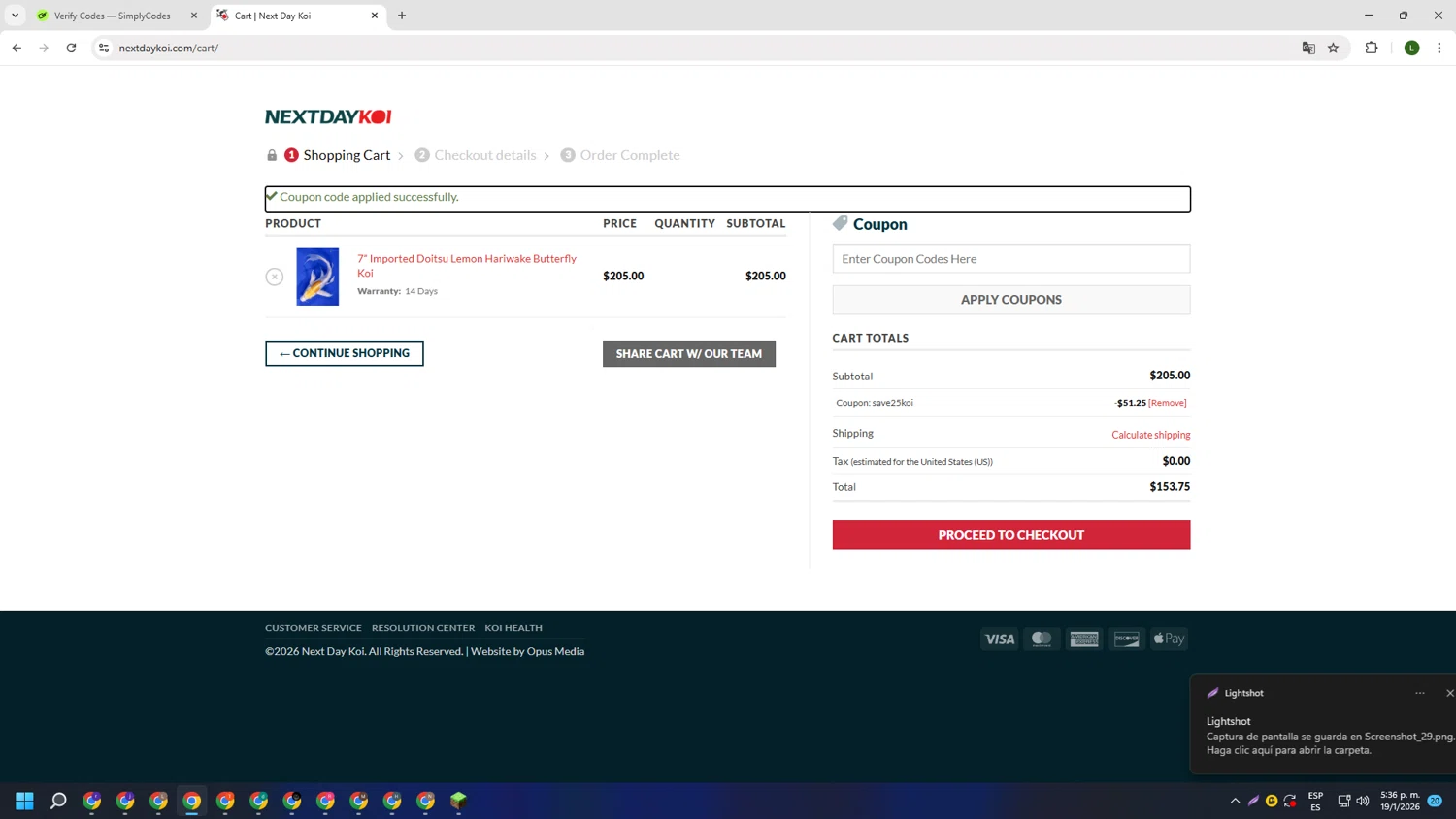This screenshot has height=819, width=1456.
Task: Close the Lightshot notification
Action: 1449,693
